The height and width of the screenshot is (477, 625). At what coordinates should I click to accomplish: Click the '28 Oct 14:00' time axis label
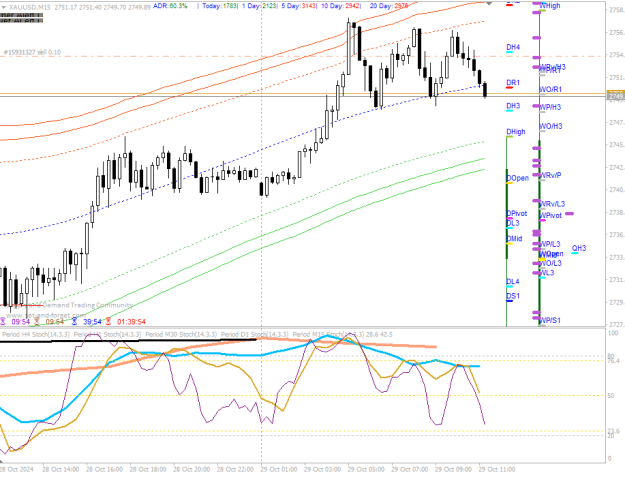tap(61, 469)
